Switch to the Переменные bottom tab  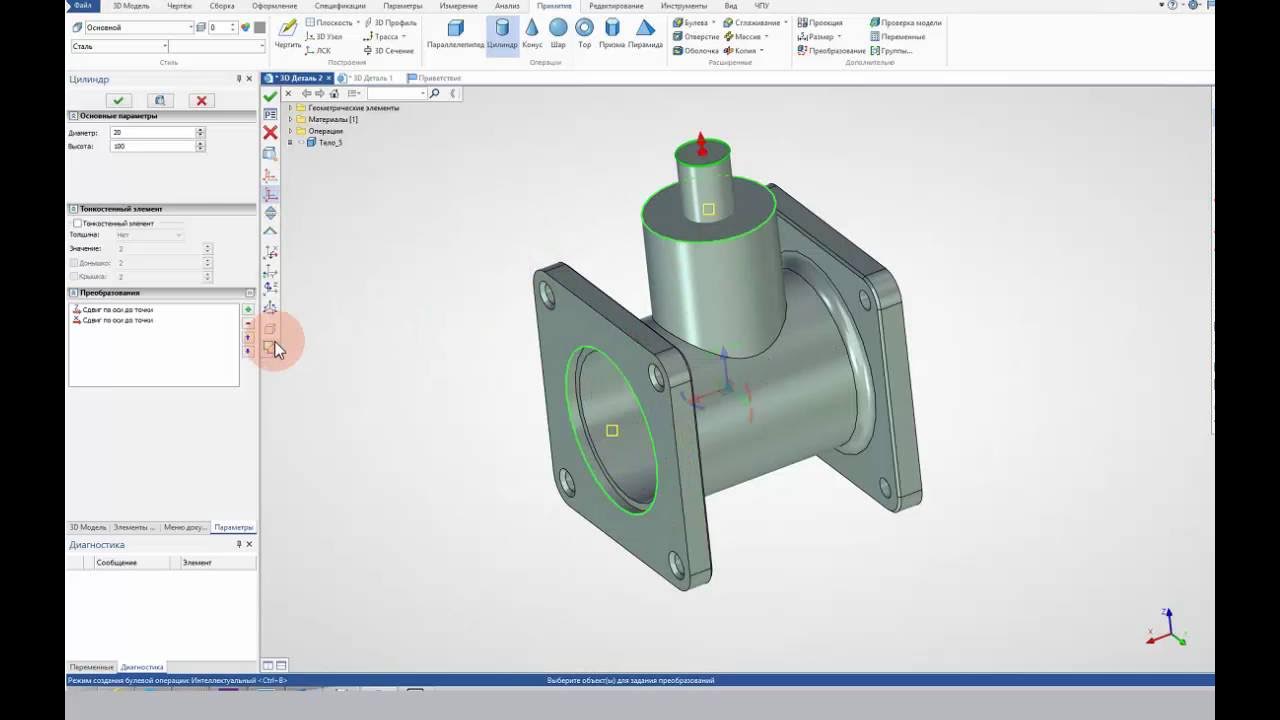91,667
